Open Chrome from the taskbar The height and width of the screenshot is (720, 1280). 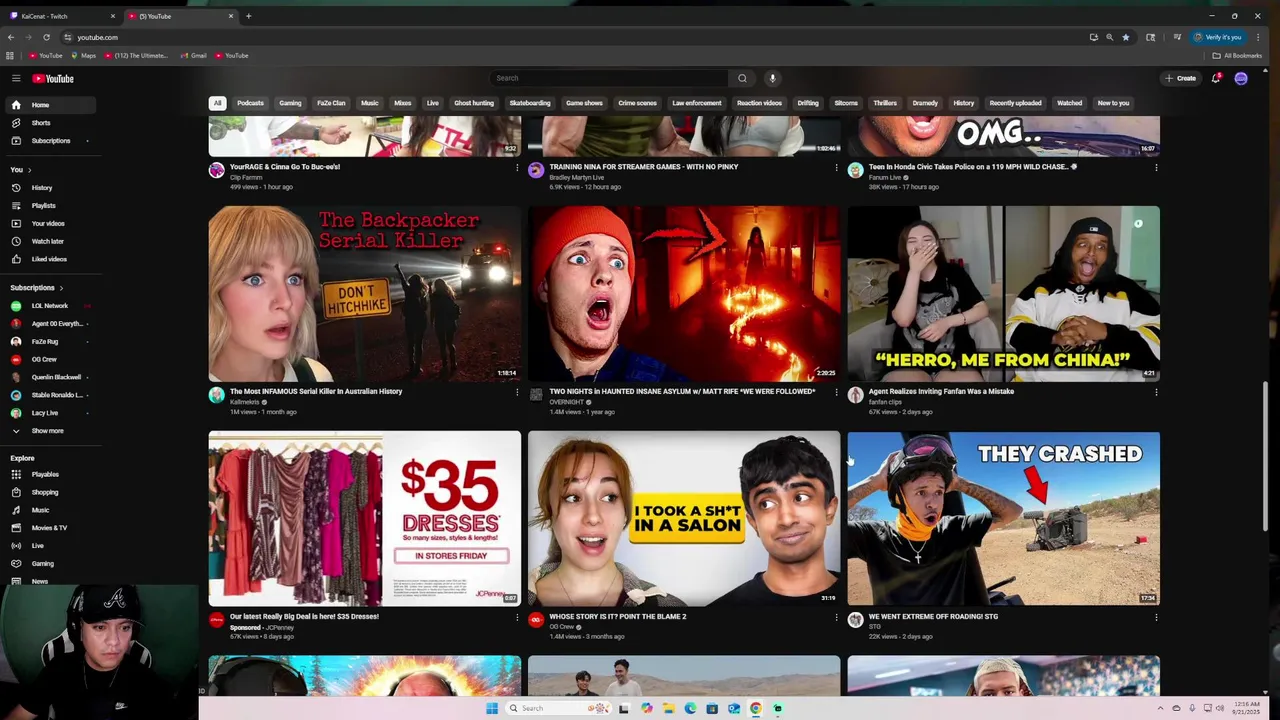[x=756, y=708]
